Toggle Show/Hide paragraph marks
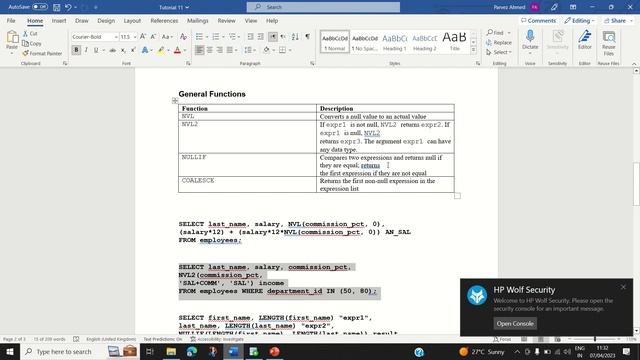Image resolution: width=640 pixels, height=360 pixels. 308,37
